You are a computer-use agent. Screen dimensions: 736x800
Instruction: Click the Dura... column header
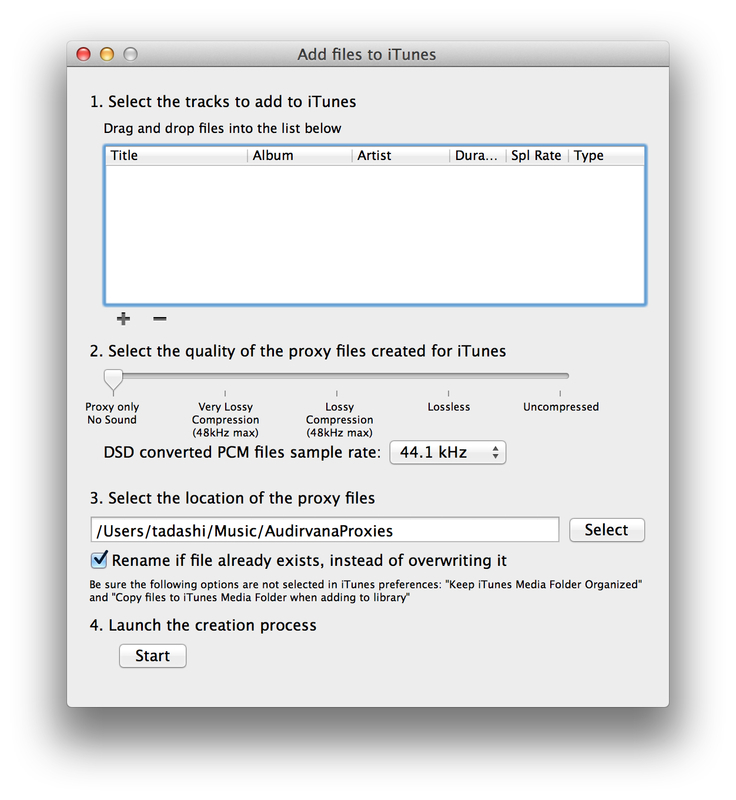[x=477, y=156]
